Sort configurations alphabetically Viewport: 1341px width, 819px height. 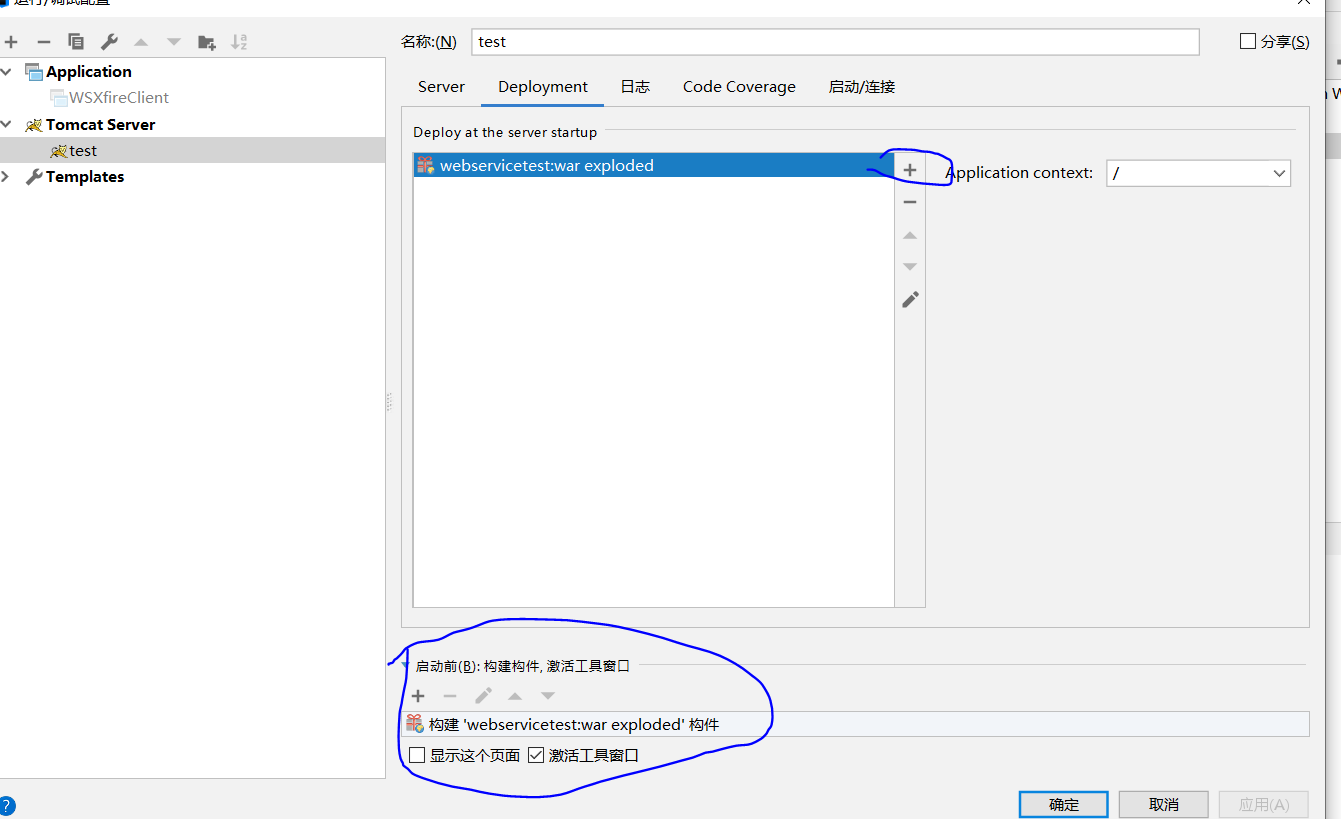[x=239, y=42]
